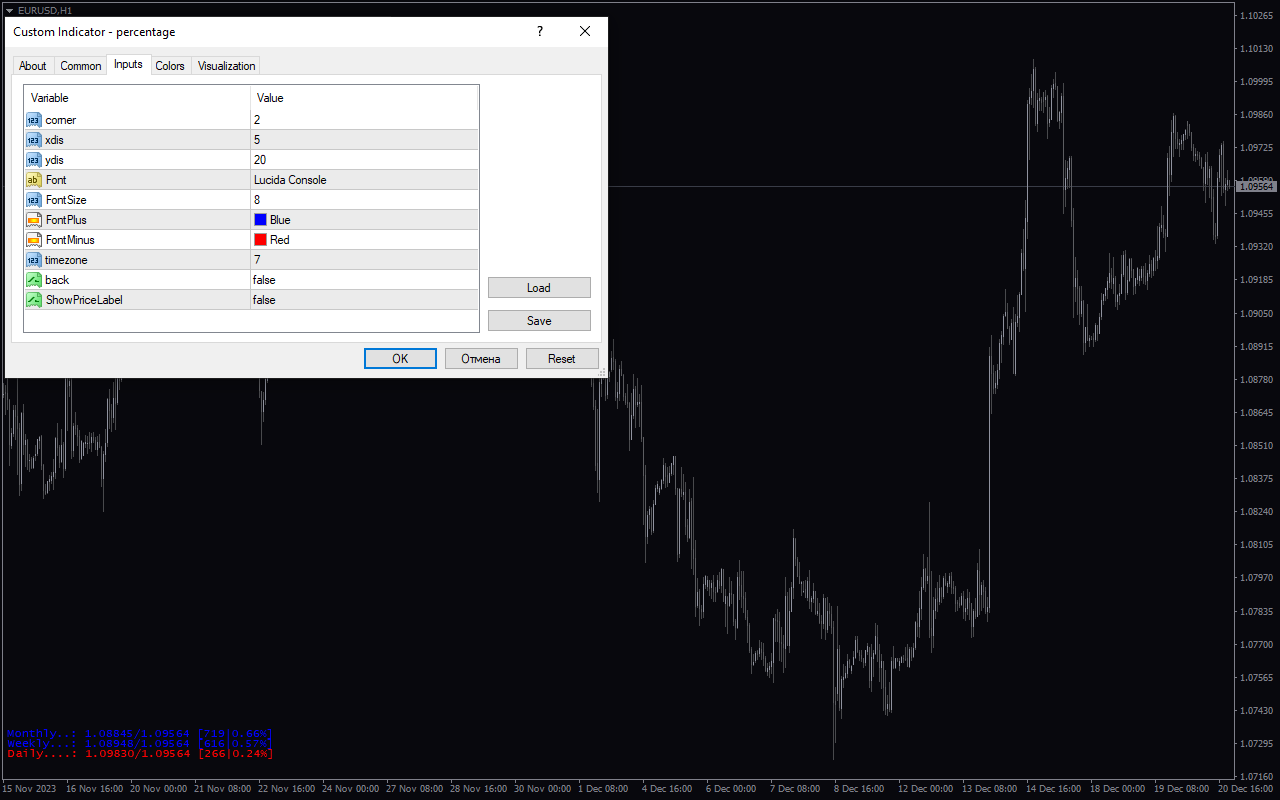Click the Value column header
This screenshot has width=1280, height=800.
(364, 98)
